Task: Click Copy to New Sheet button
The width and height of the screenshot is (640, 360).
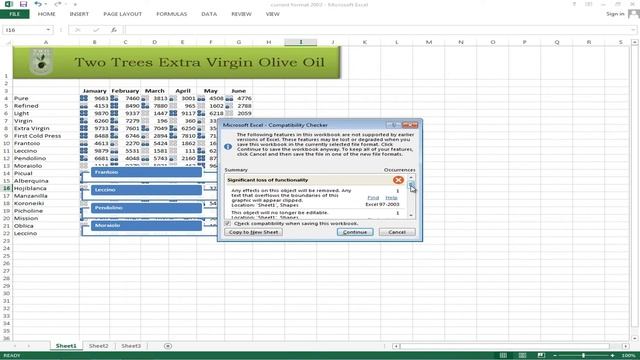Action: pos(253,232)
